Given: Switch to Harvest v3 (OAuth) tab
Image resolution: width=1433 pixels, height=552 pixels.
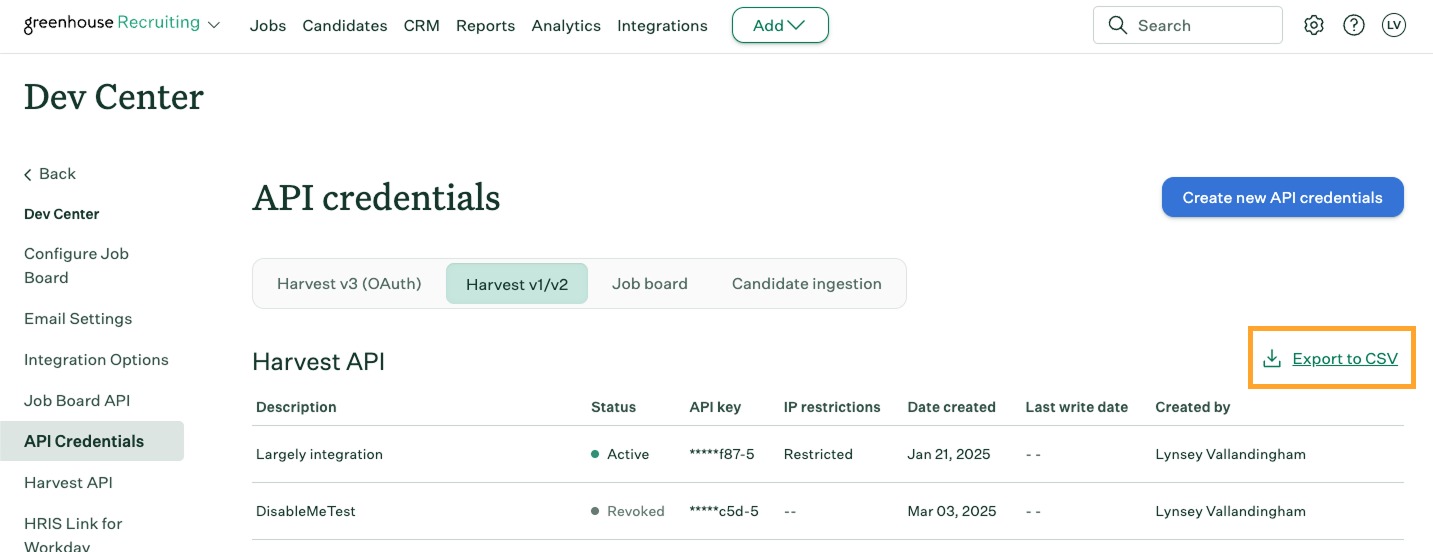Looking at the screenshot, I should (349, 284).
